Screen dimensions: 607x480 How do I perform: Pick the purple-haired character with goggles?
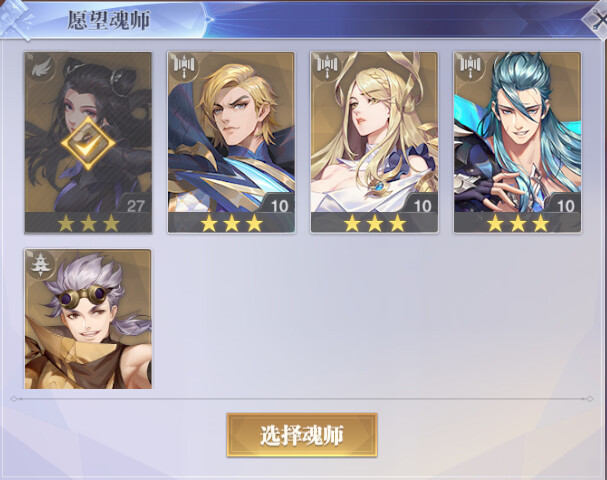(88, 319)
